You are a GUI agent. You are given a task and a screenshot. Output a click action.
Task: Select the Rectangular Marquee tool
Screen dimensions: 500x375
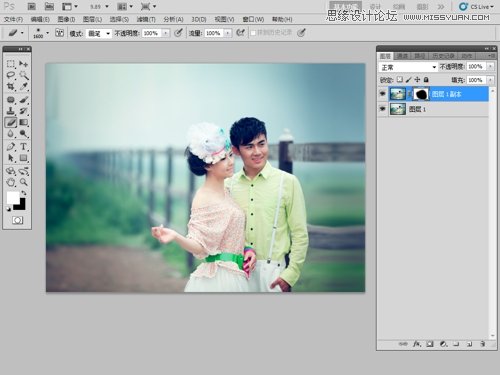click(11, 63)
